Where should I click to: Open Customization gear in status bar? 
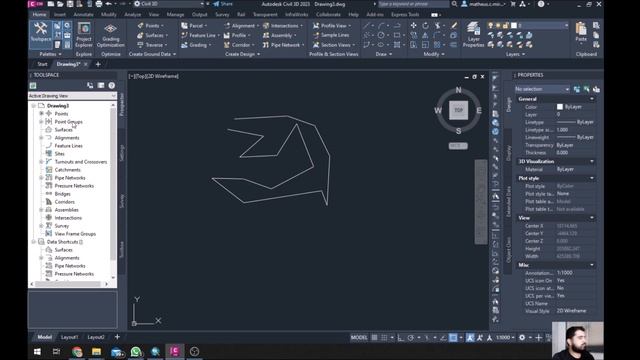[522, 338]
